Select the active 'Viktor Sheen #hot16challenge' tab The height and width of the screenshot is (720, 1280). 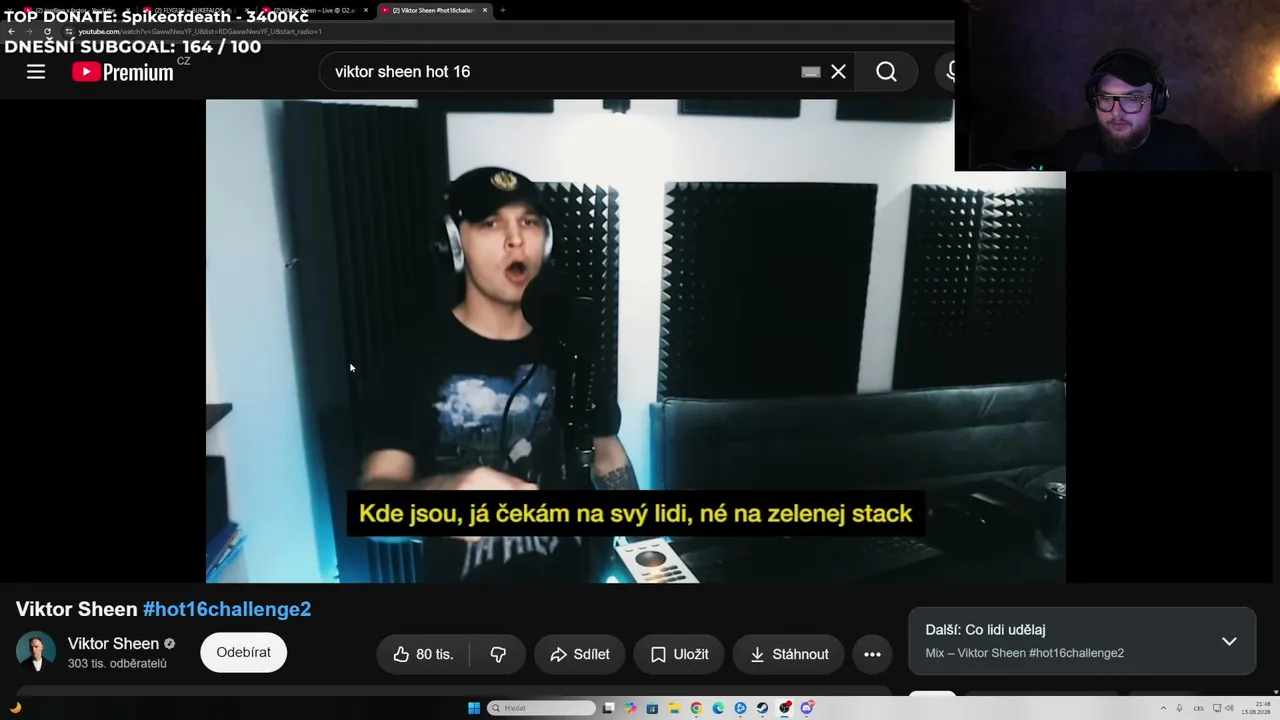[x=432, y=10]
